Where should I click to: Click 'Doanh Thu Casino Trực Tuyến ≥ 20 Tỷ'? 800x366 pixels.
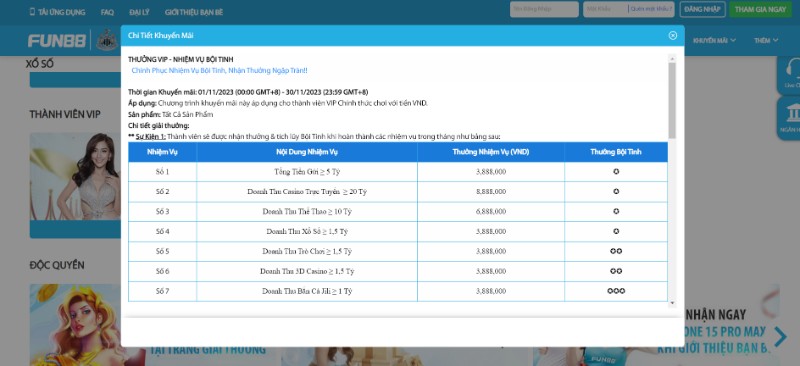(x=307, y=192)
